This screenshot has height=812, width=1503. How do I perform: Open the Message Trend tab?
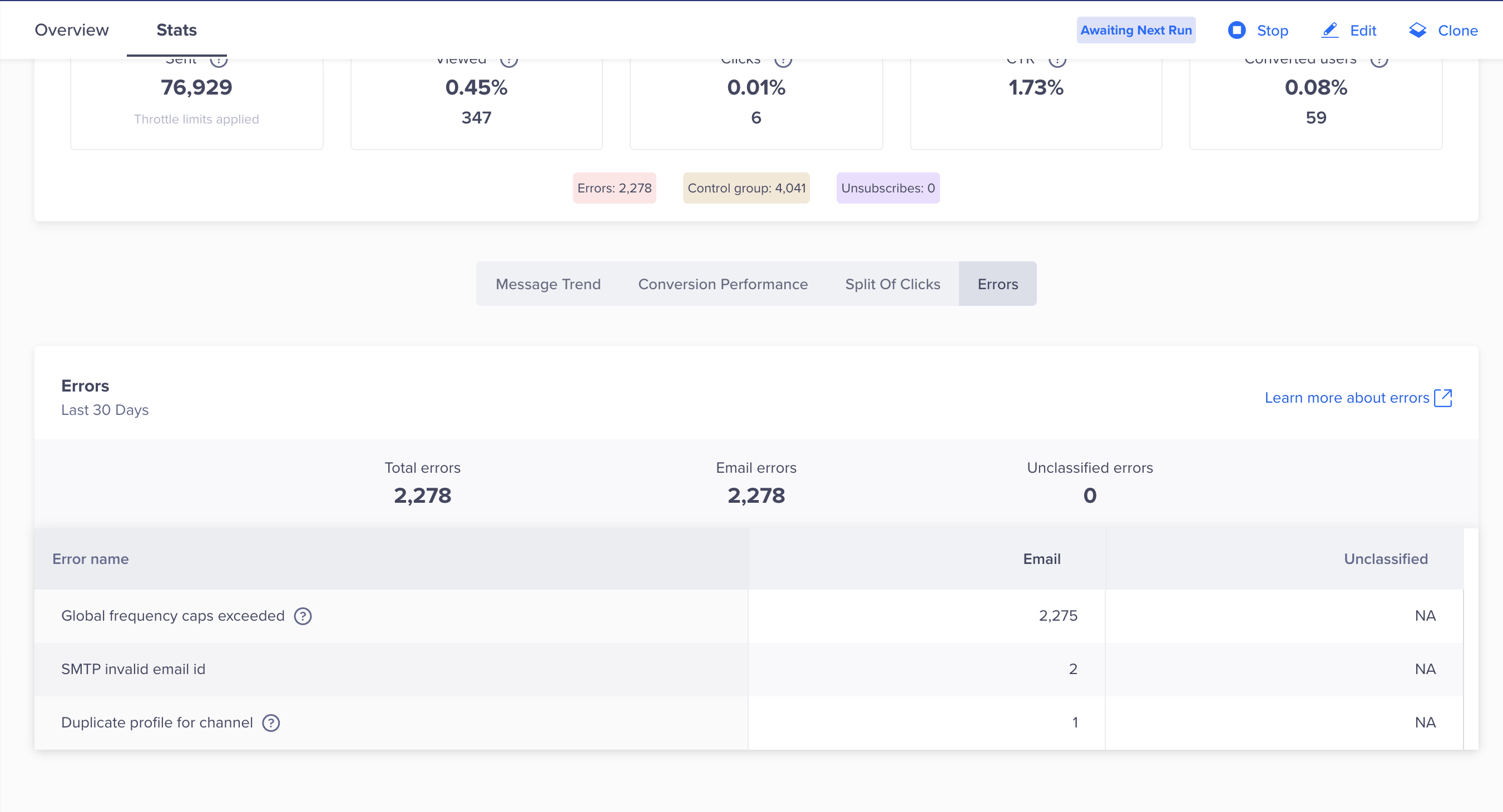[548, 284]
